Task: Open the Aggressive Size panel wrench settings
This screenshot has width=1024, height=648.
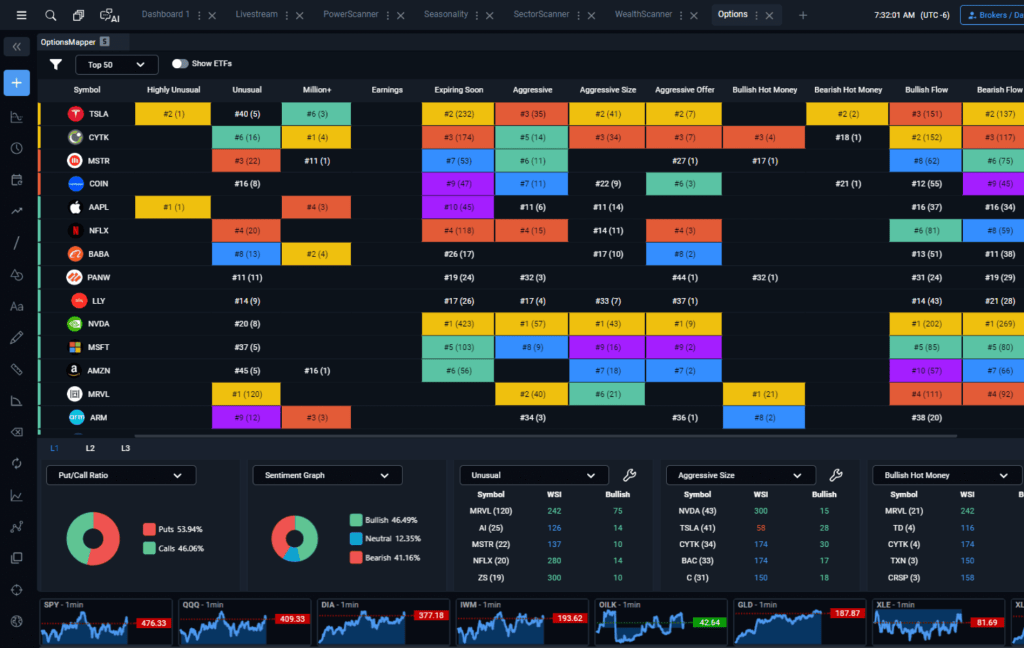Action: click(836, 475)
